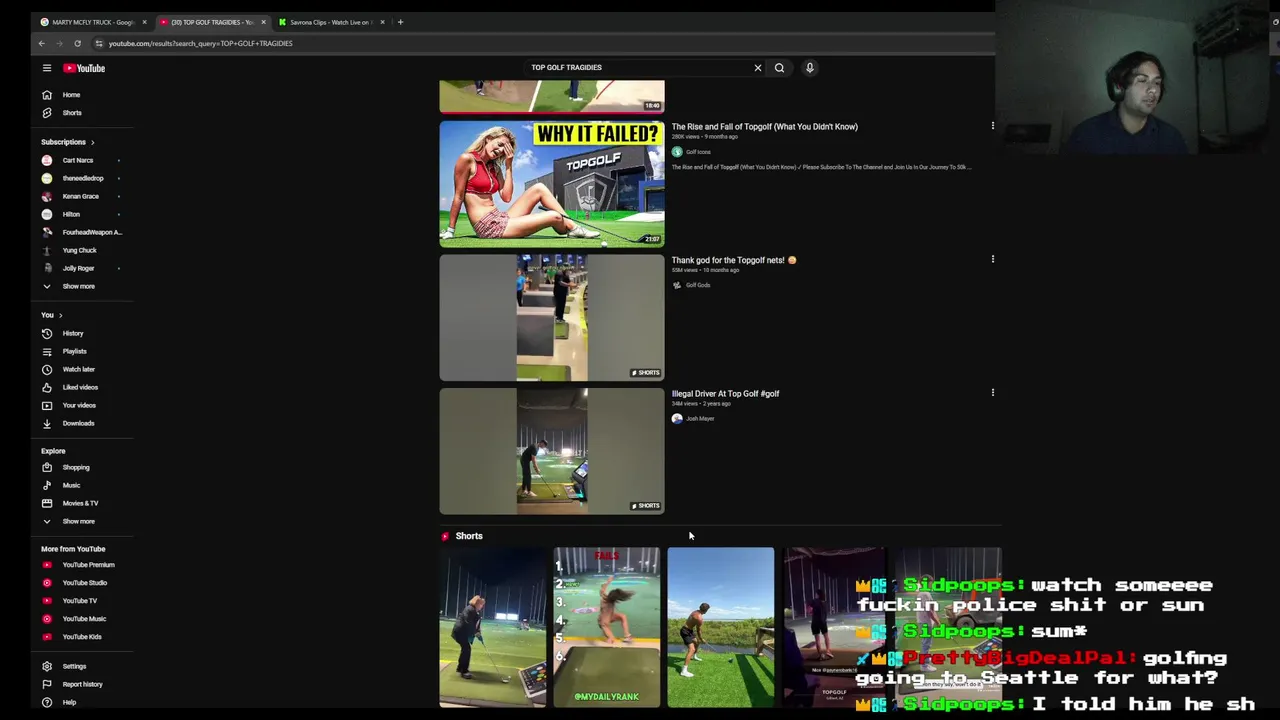This screenshot has height=720, width=1280.
Task: Open the @MYDAILYRANK short thumbnail
Action: point(607,627)
